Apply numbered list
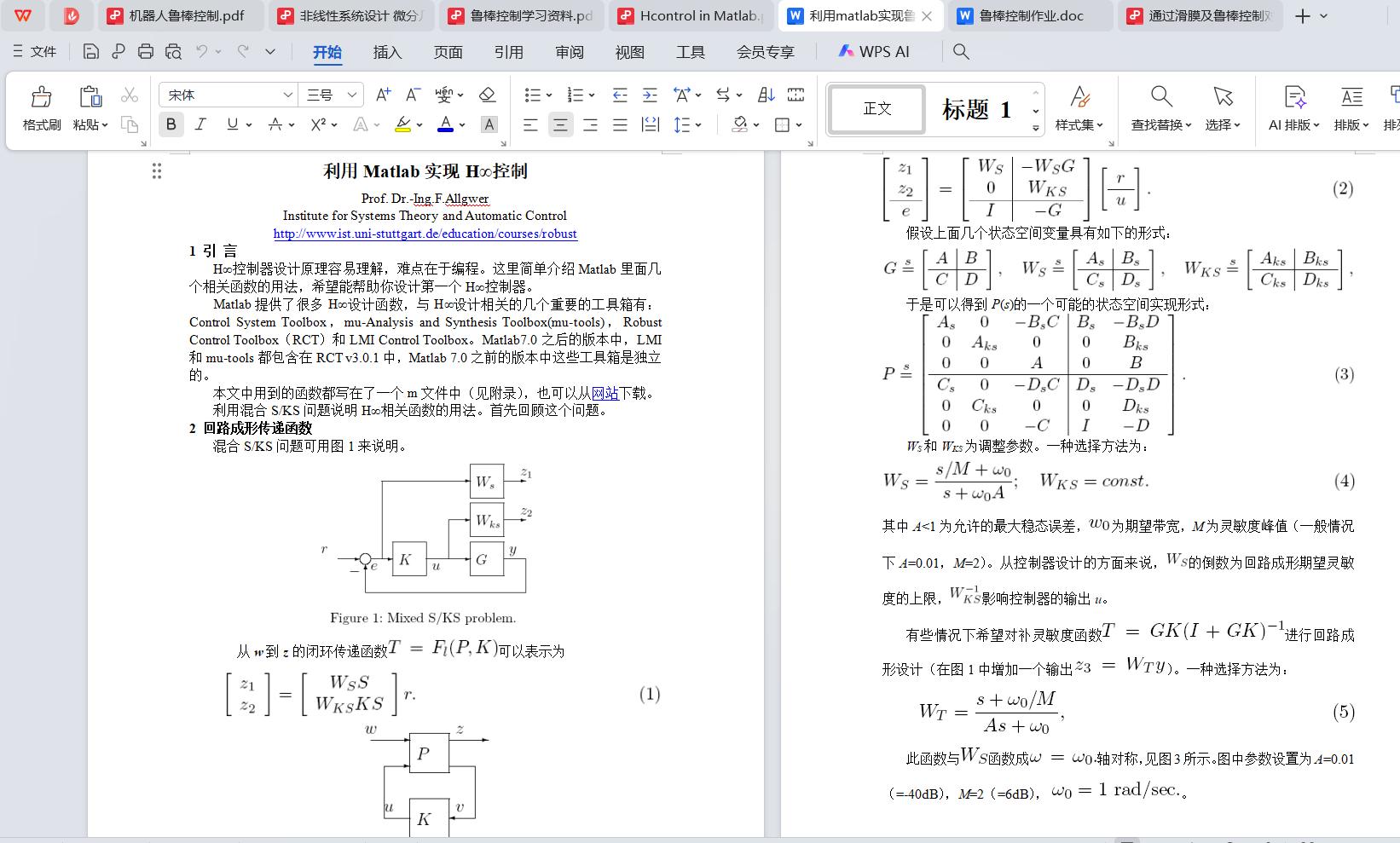 pos(576,95)
